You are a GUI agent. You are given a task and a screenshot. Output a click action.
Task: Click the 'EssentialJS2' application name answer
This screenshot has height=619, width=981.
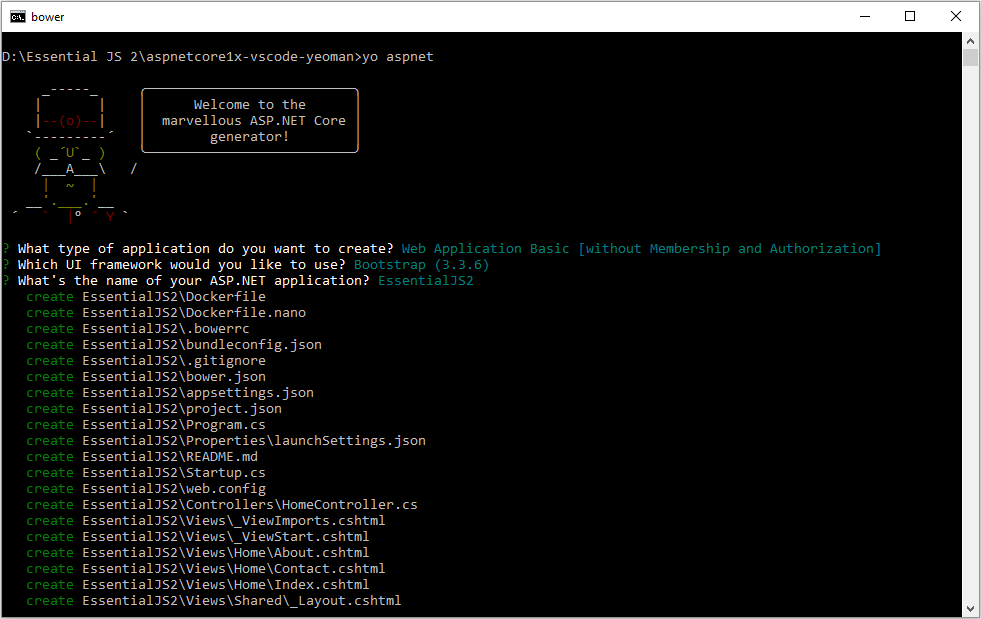425,280
